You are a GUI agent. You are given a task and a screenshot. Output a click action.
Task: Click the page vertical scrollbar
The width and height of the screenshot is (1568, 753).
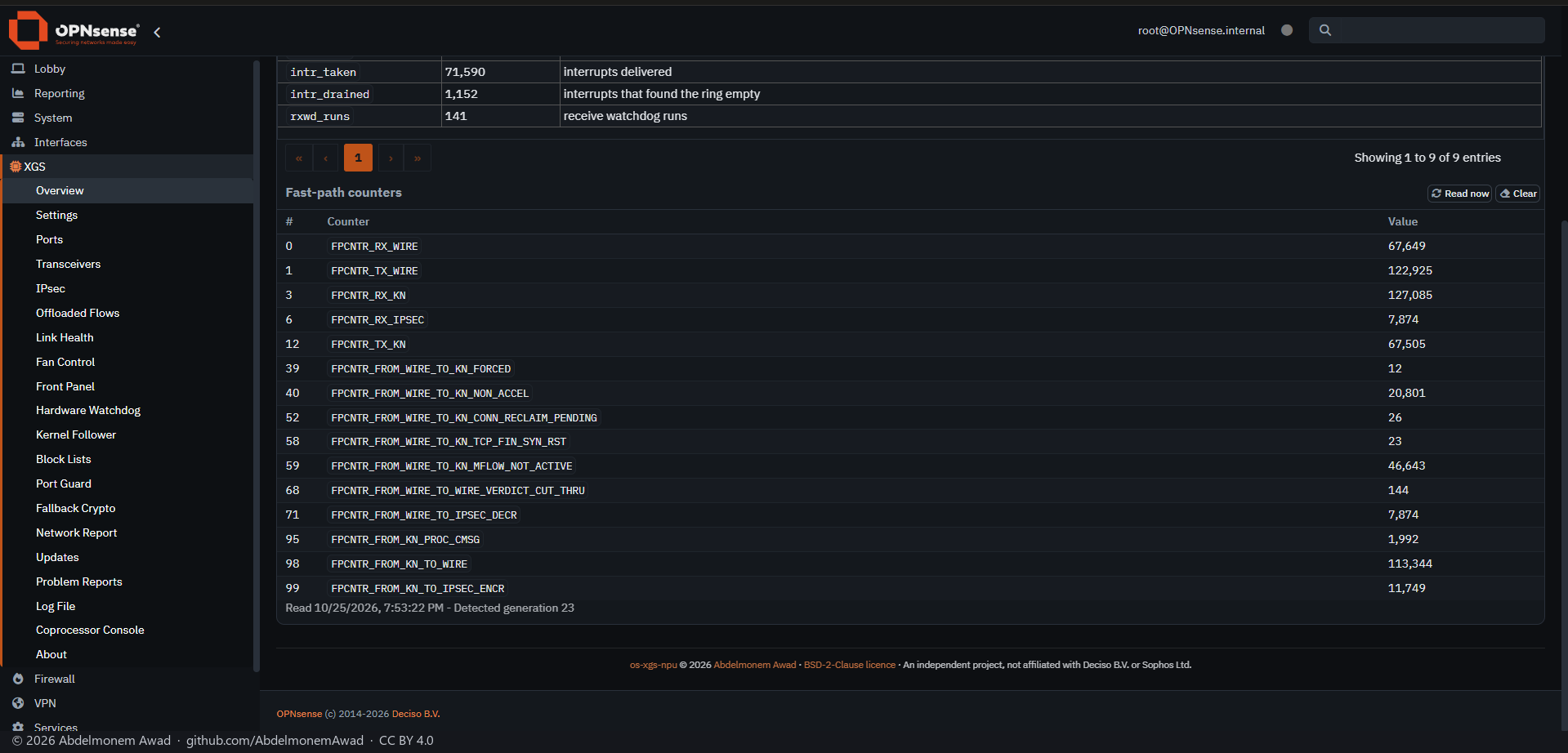[x=1564, y=474]
